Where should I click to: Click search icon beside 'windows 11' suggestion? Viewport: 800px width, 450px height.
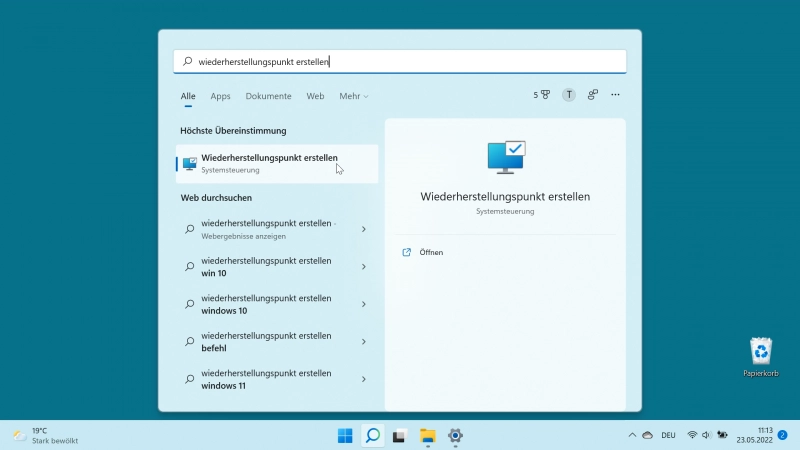click(189, 379)
